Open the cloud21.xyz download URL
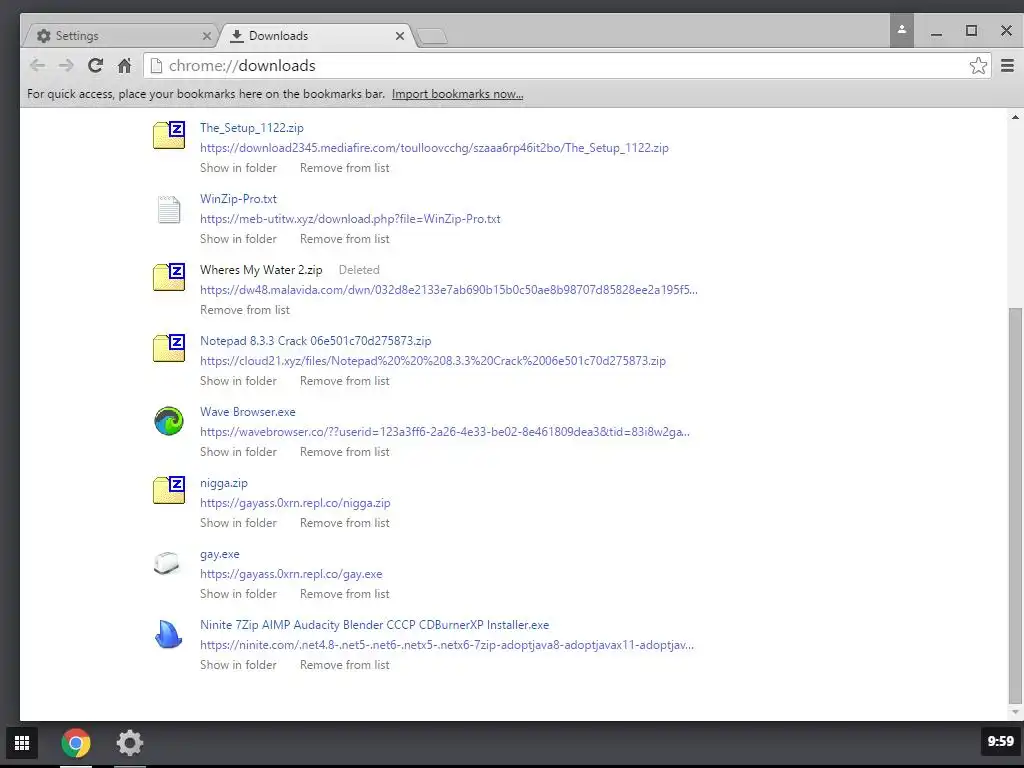The height and width of the screenshot is (768, 1024). tap(433, 360)
